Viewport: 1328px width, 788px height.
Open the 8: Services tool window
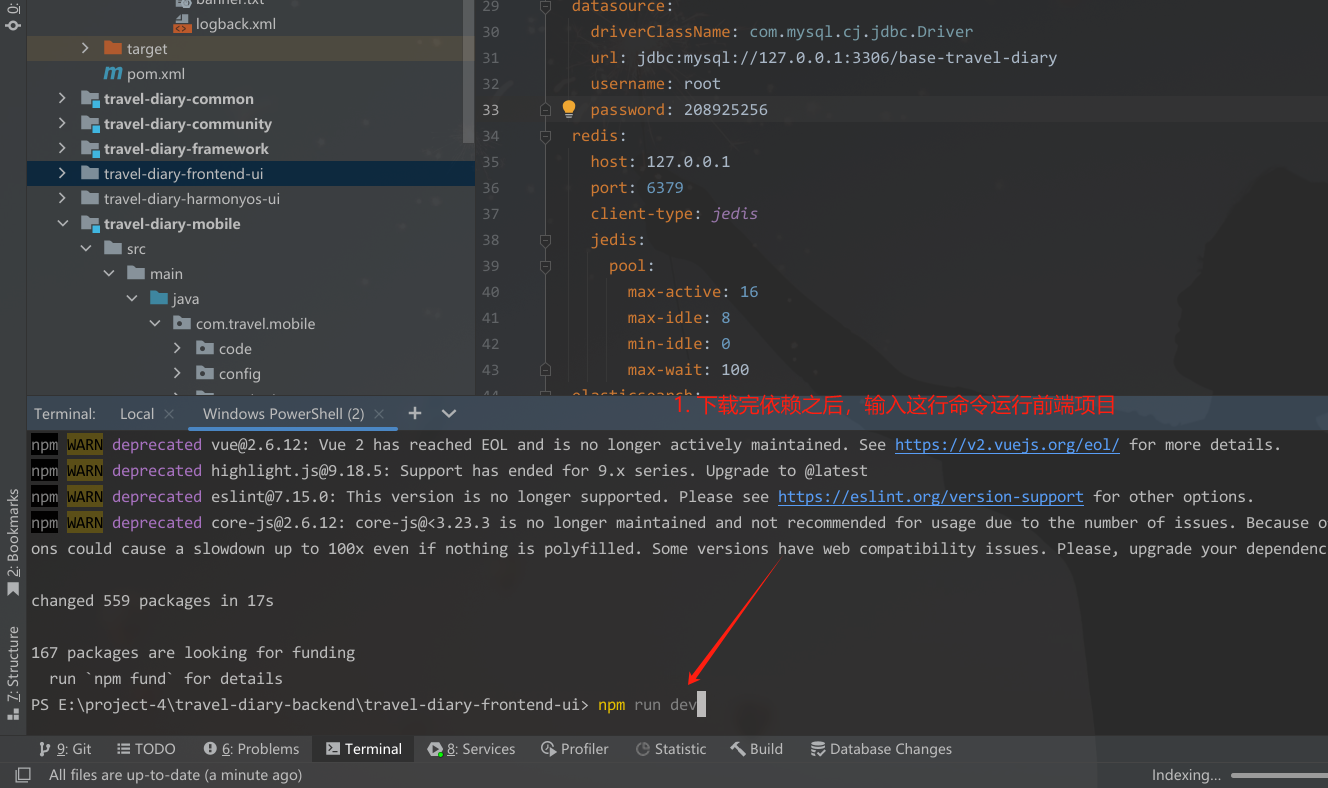click(471, 749)
